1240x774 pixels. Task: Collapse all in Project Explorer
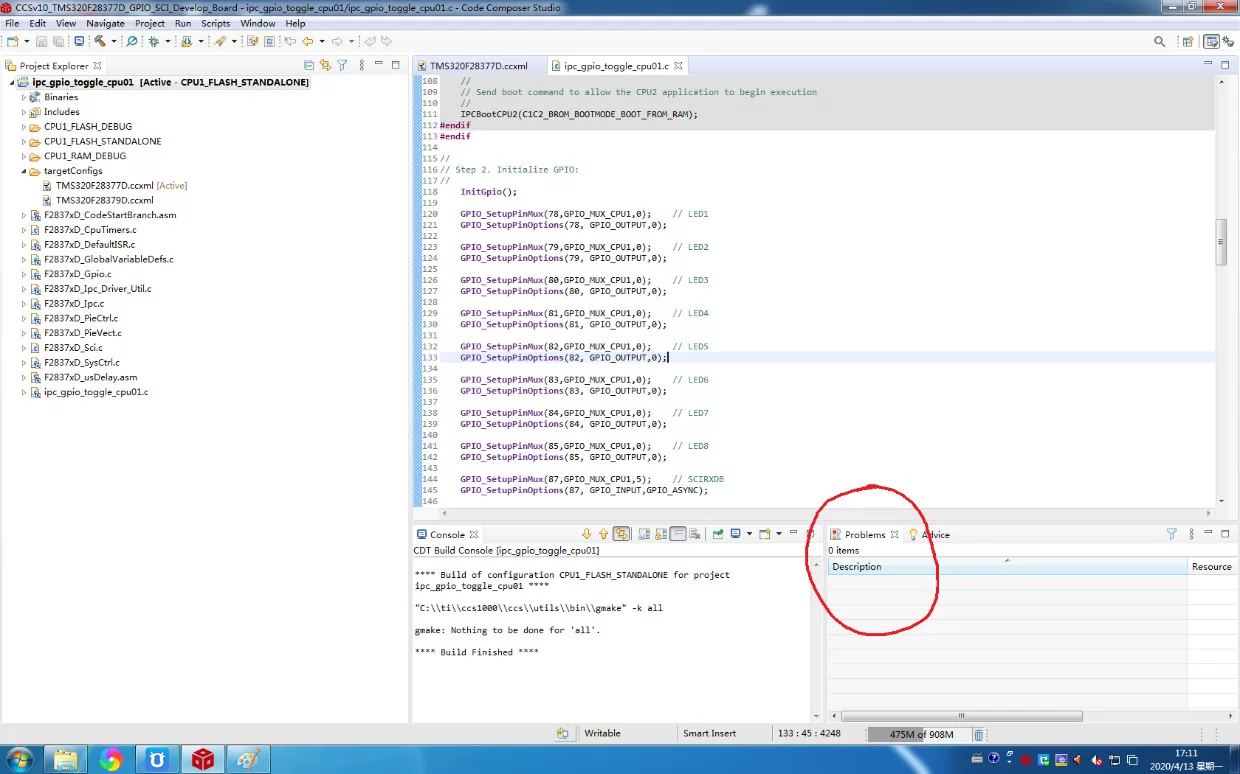(x=309, y=65)
